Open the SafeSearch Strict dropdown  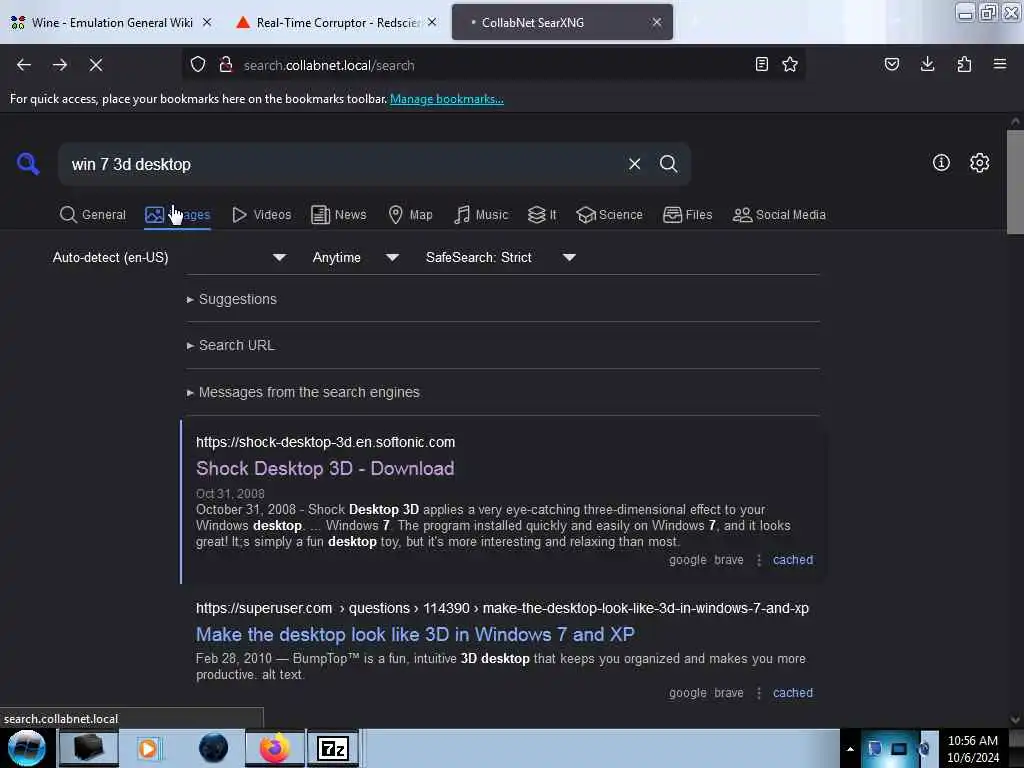tap(501, 257)
